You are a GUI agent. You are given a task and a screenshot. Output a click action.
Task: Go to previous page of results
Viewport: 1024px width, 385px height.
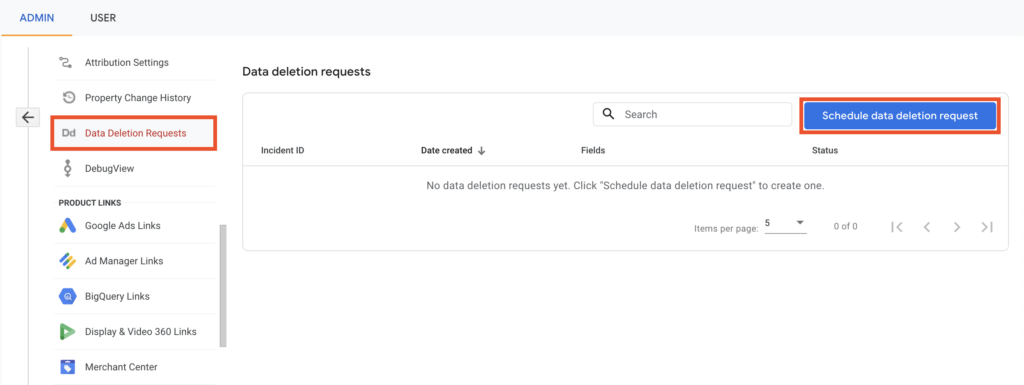coord(927,227)
